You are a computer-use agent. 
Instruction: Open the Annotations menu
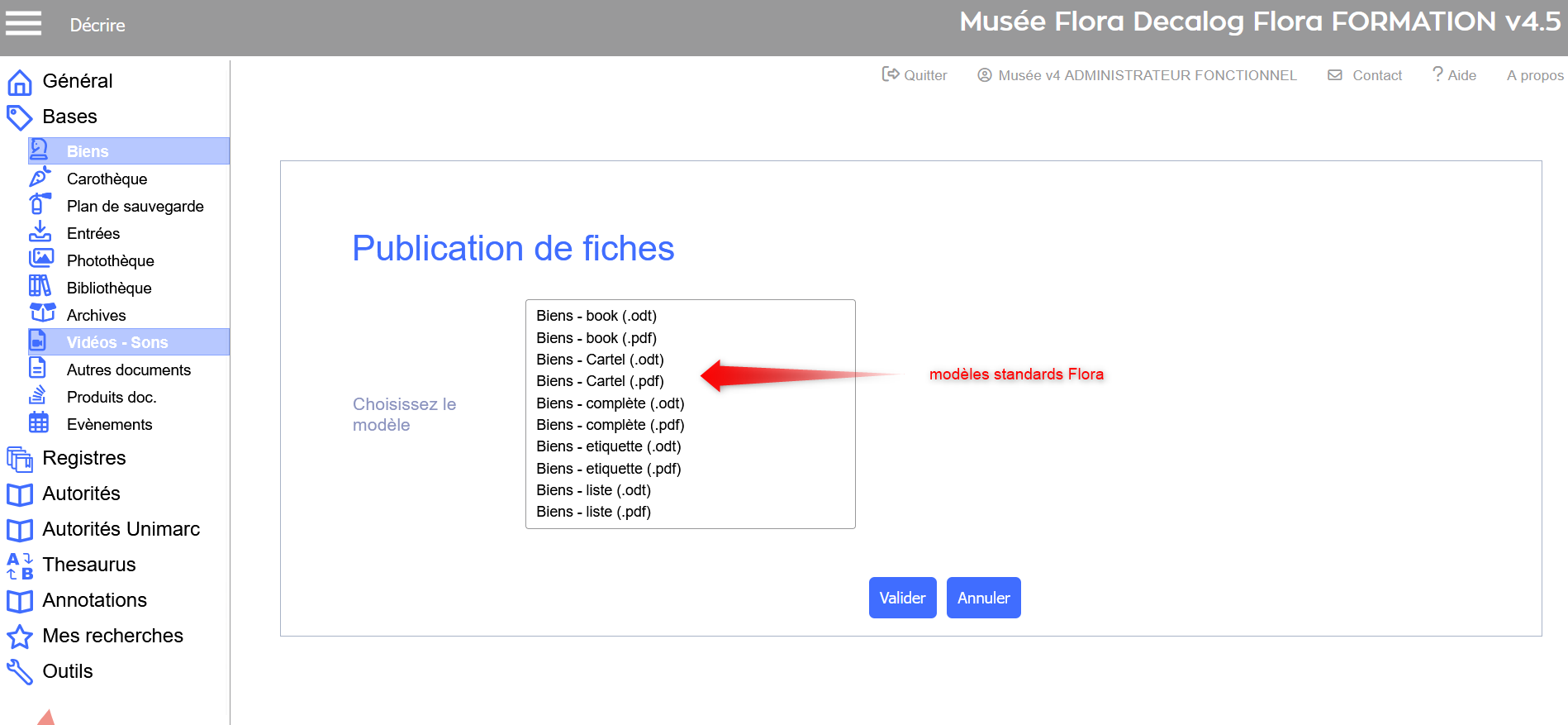pos(95,600)
